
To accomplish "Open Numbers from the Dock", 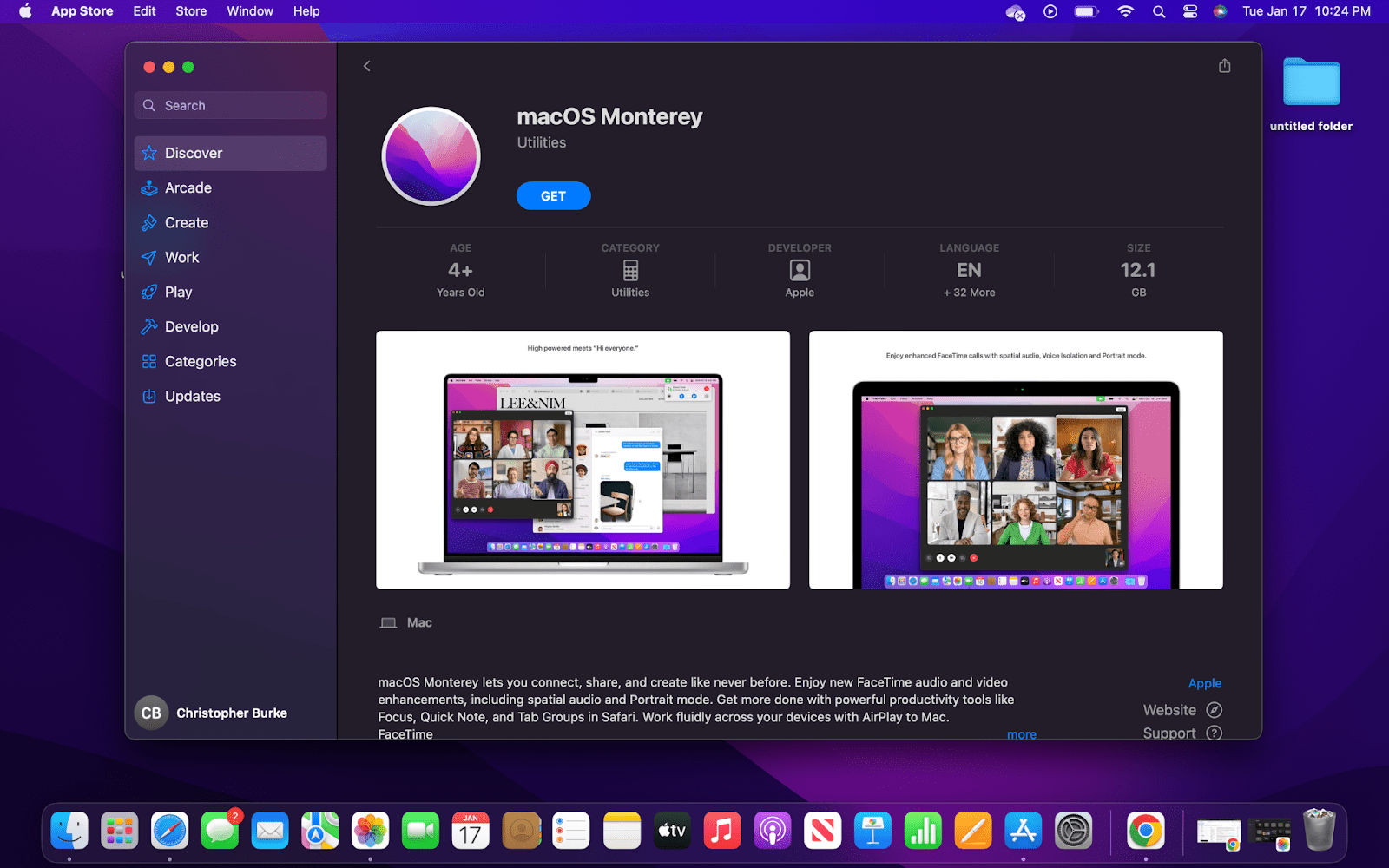I will coord(923,832).
